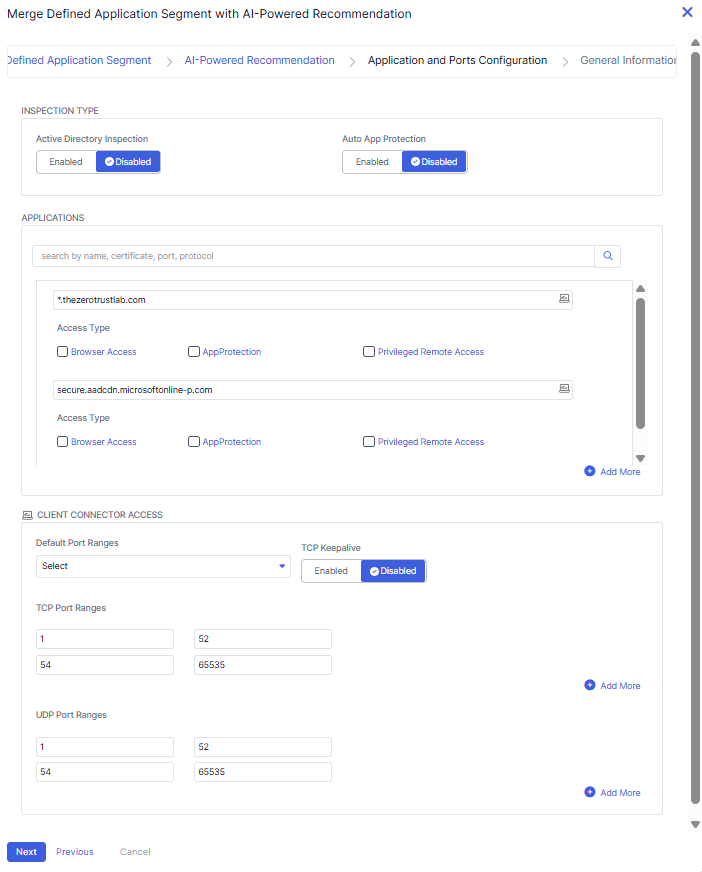Enable TCP Keepalive

click(331, 571)
